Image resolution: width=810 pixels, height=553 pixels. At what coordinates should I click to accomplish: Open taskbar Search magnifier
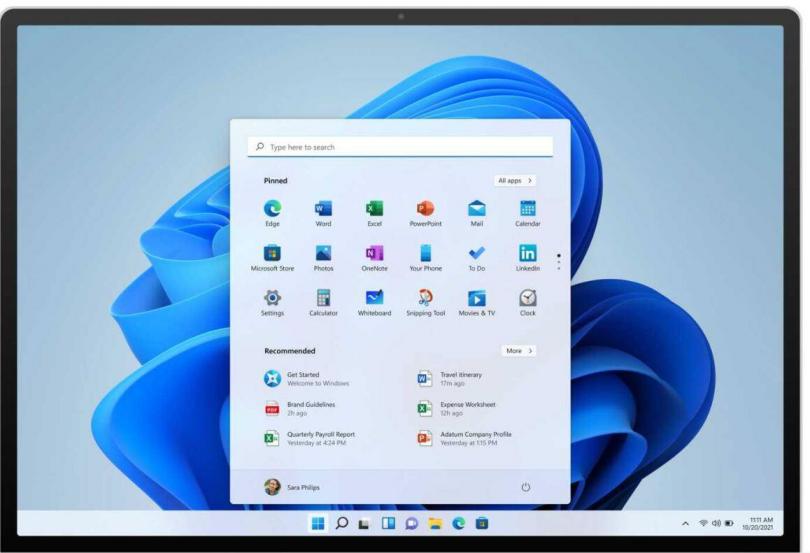tap(341, 524)
